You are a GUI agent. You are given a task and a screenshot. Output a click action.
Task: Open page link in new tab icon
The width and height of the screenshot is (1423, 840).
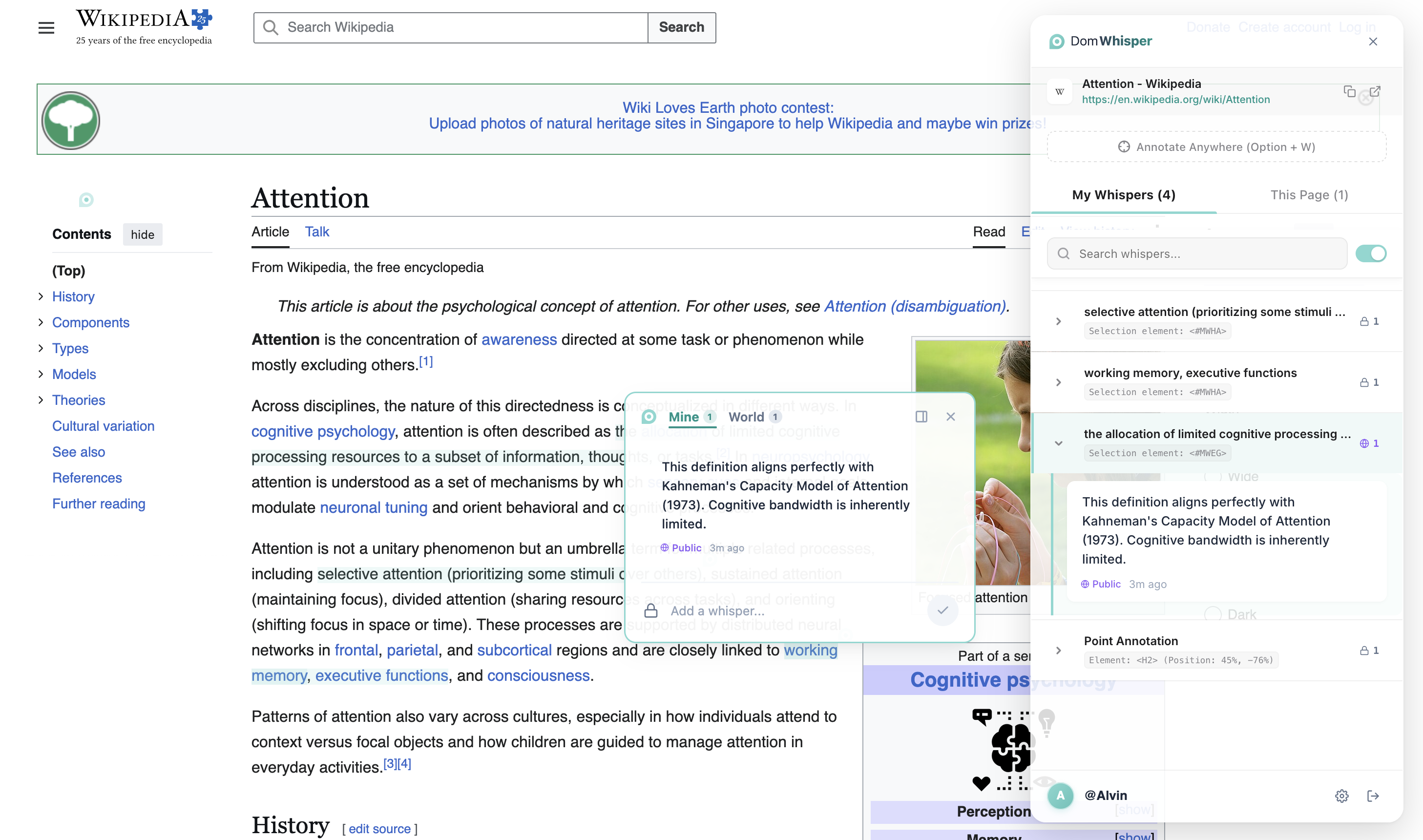click(x=1374, y=91)
